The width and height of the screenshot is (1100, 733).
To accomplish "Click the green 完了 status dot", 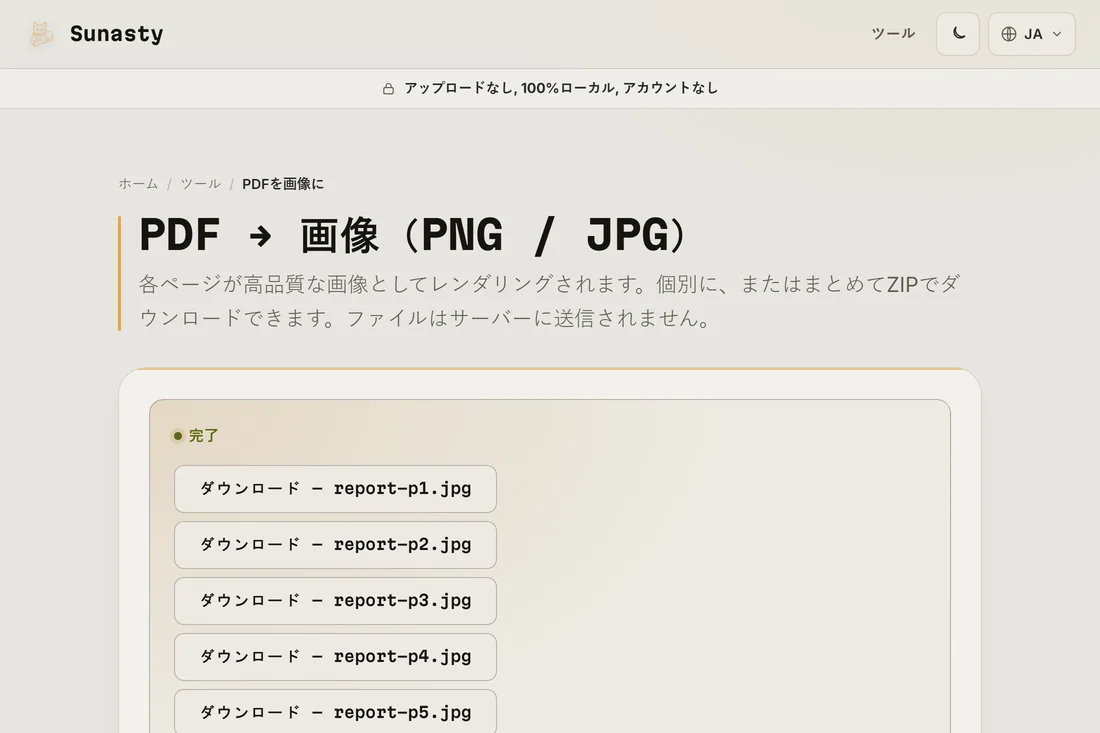I will (177, 436).
